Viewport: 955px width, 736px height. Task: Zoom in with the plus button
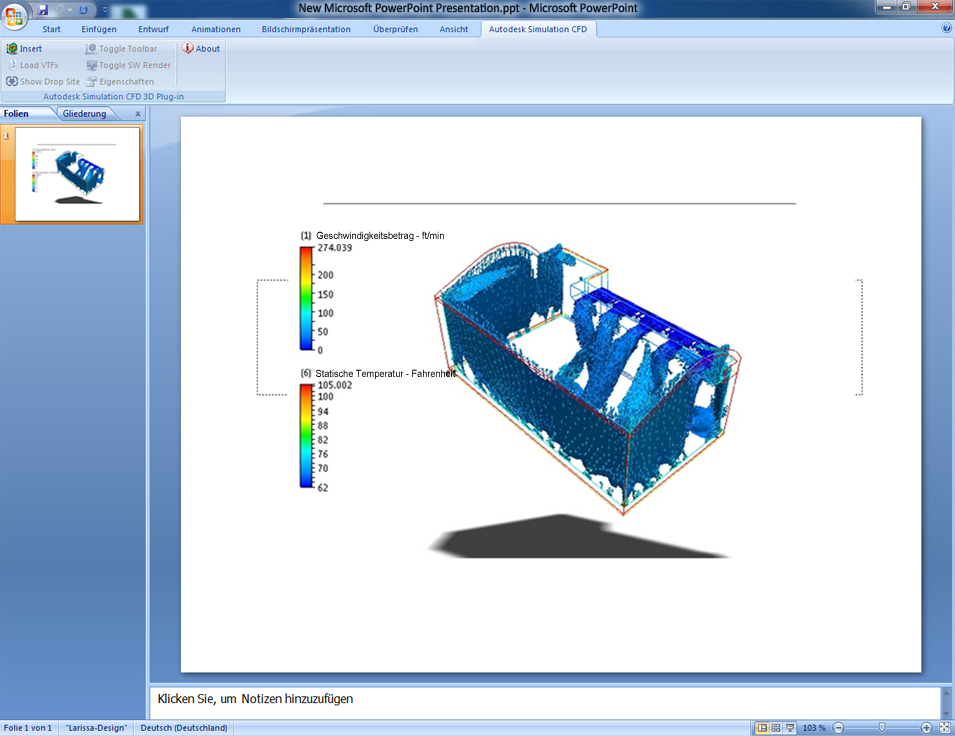coord(926,728)
